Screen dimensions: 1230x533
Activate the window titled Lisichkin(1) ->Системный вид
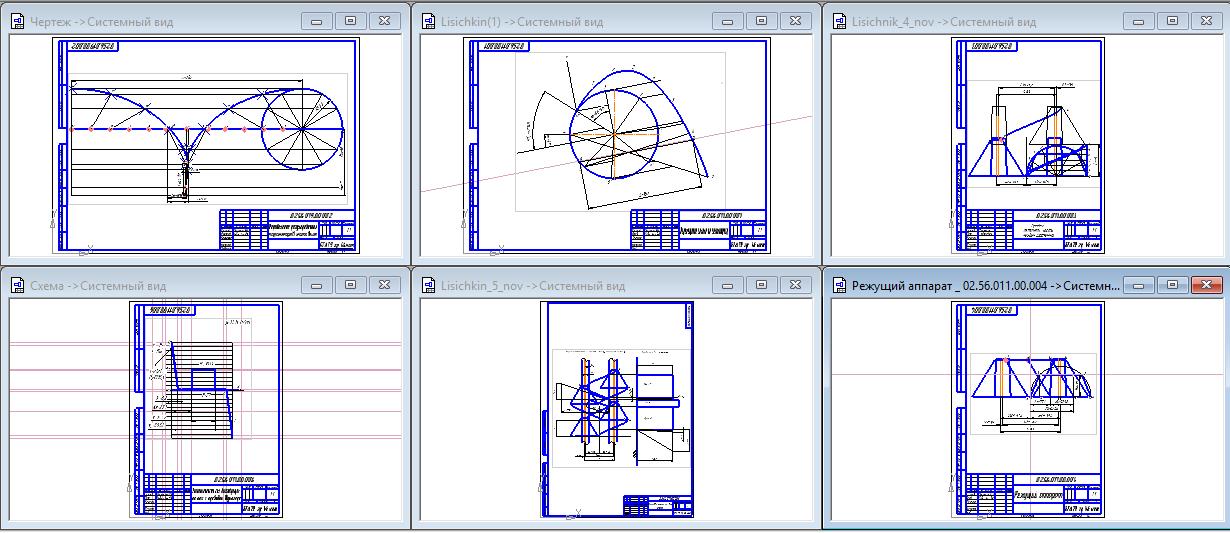click(x=528, y=21)
